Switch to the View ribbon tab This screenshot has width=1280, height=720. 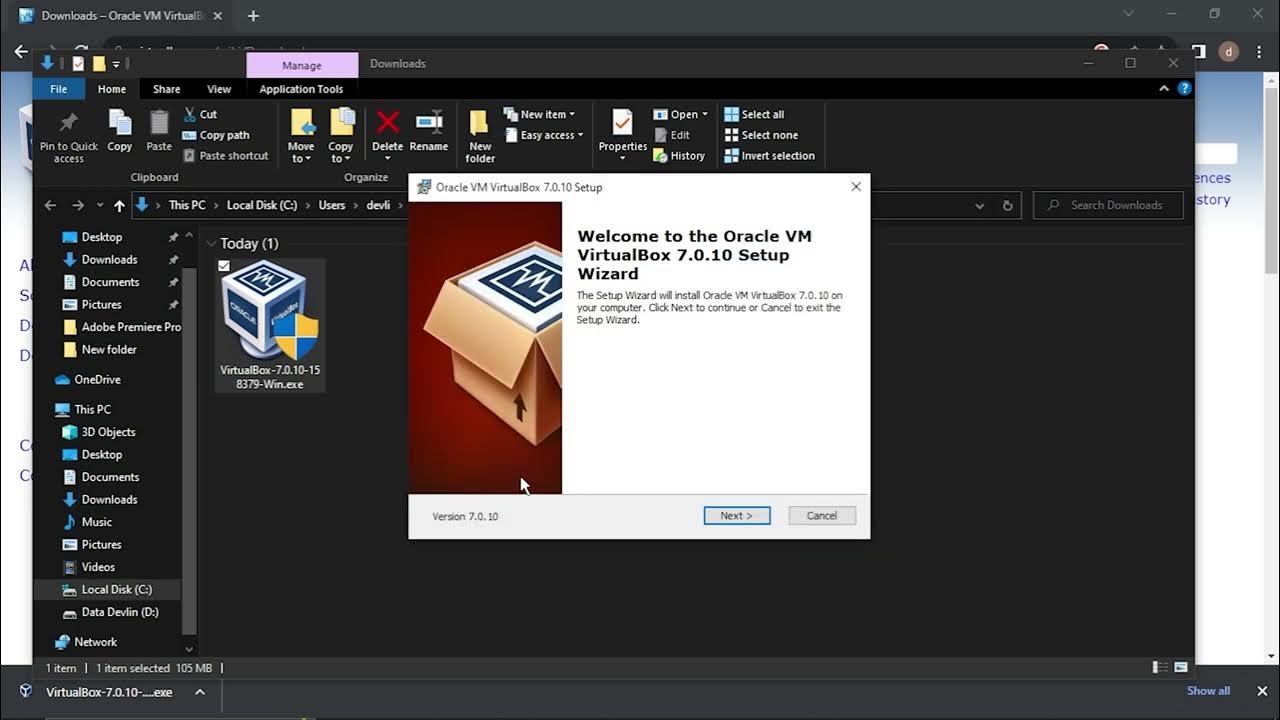point(219,89)
